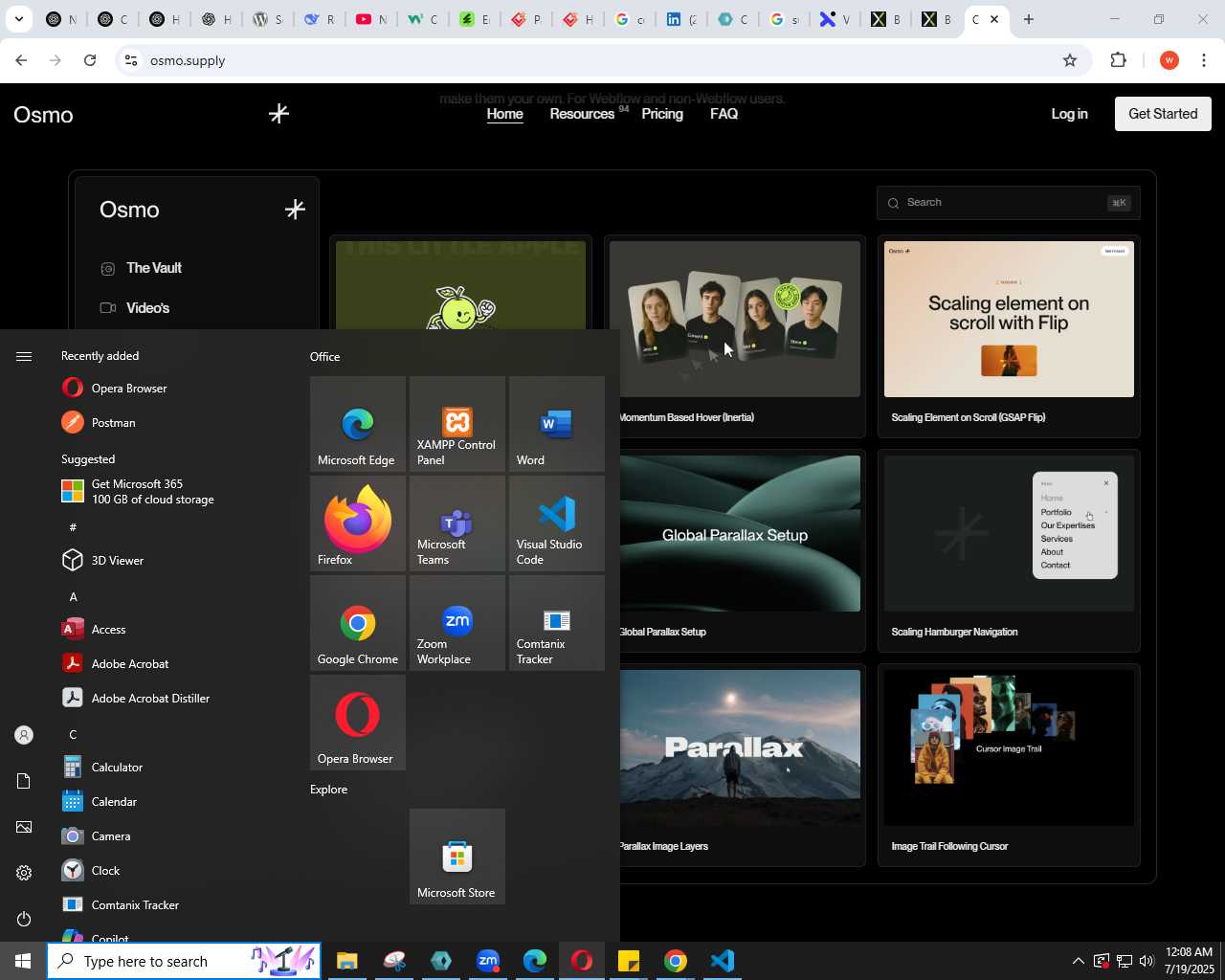Click the Start menu power icon
1225x980 pixels.
pyautogui.click(x=24, y=919)
